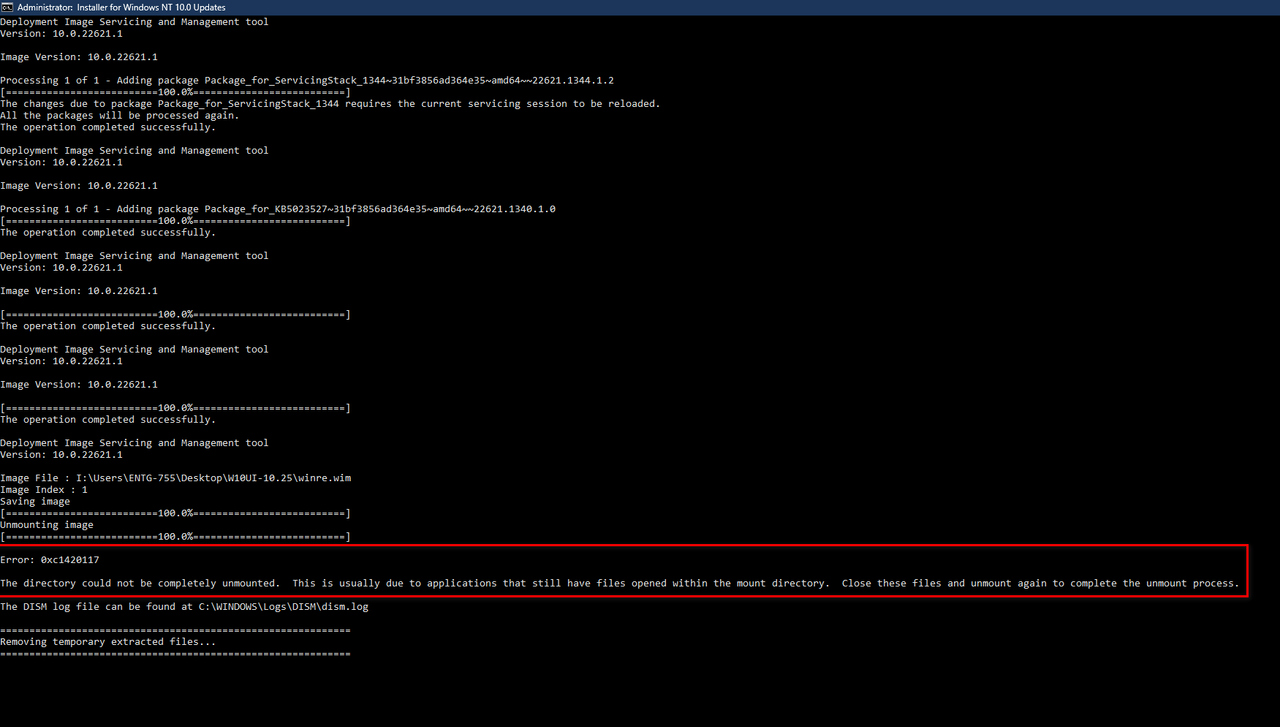
Task: Click 'Removing temporary extracted files...' text
Action: (108, 642)
